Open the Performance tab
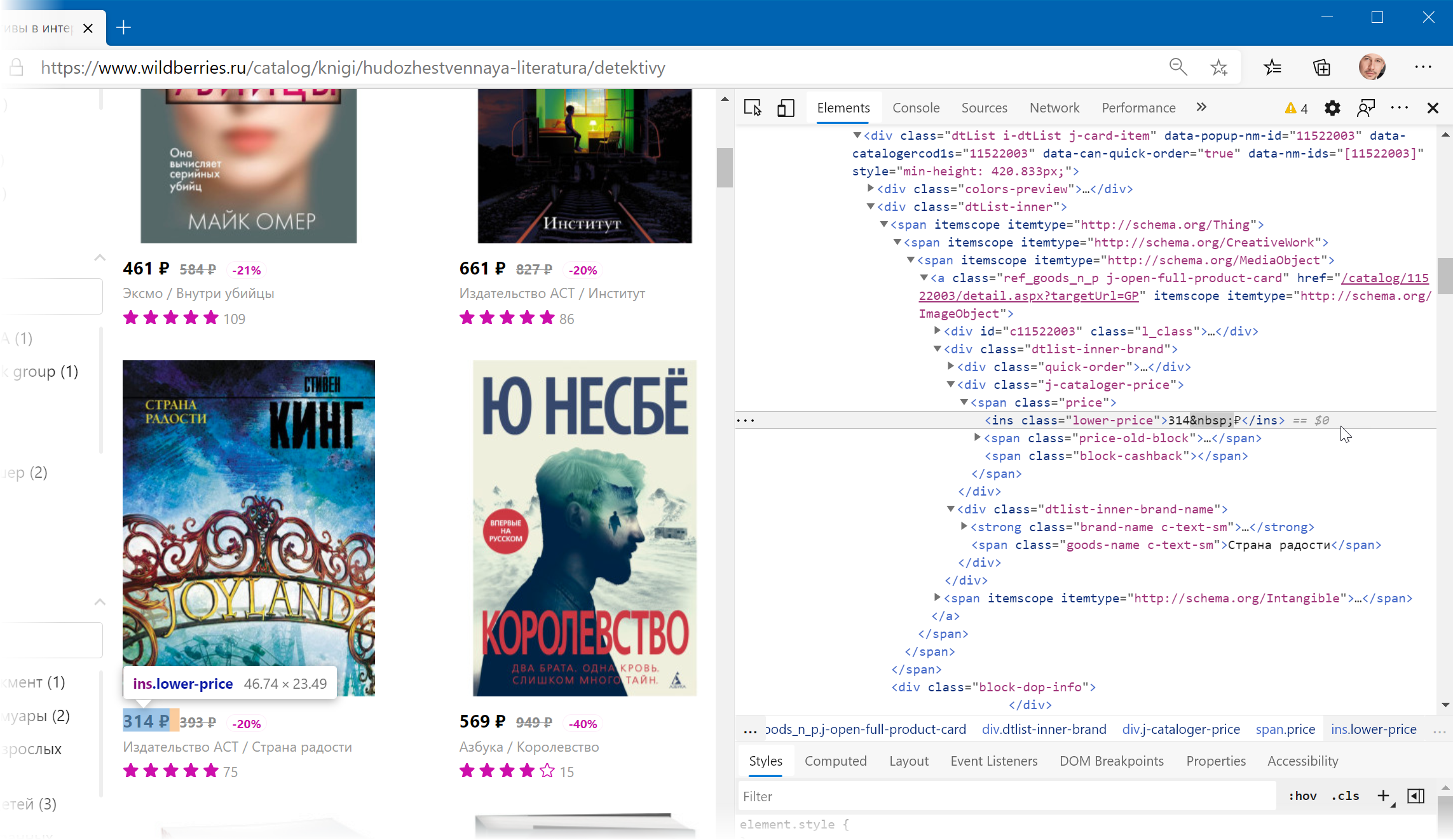 tap(1138, 108)
